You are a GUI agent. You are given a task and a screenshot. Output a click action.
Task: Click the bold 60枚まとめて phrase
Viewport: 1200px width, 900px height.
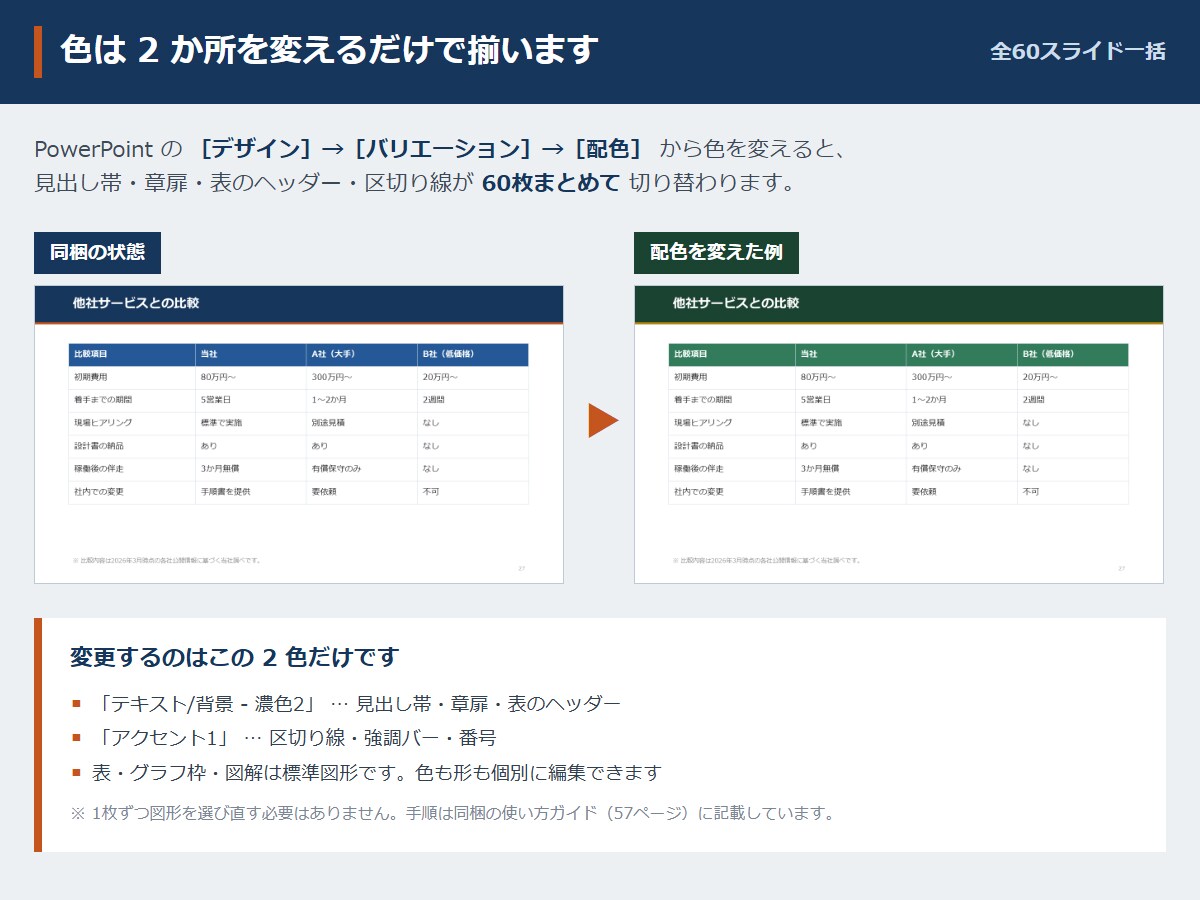551,183
